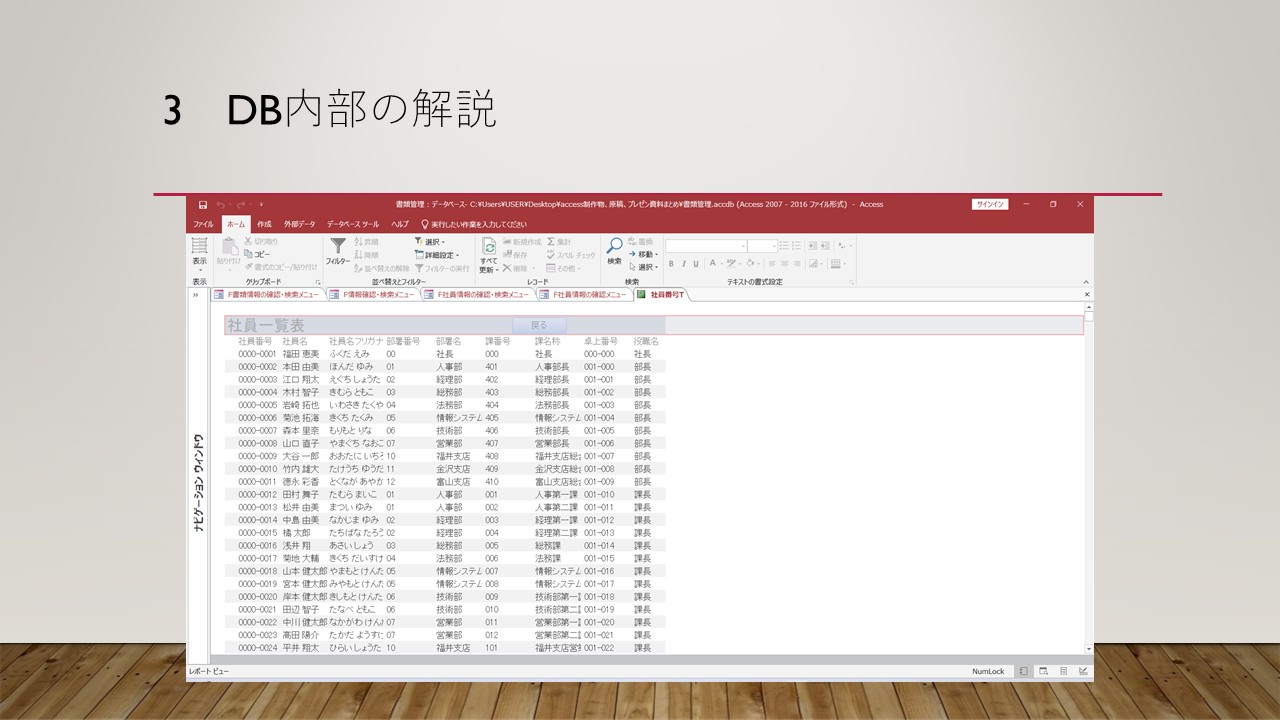1280x720 pixels.
Task: Click the Save icon in quick access toolbar
Action: point(203,204)
